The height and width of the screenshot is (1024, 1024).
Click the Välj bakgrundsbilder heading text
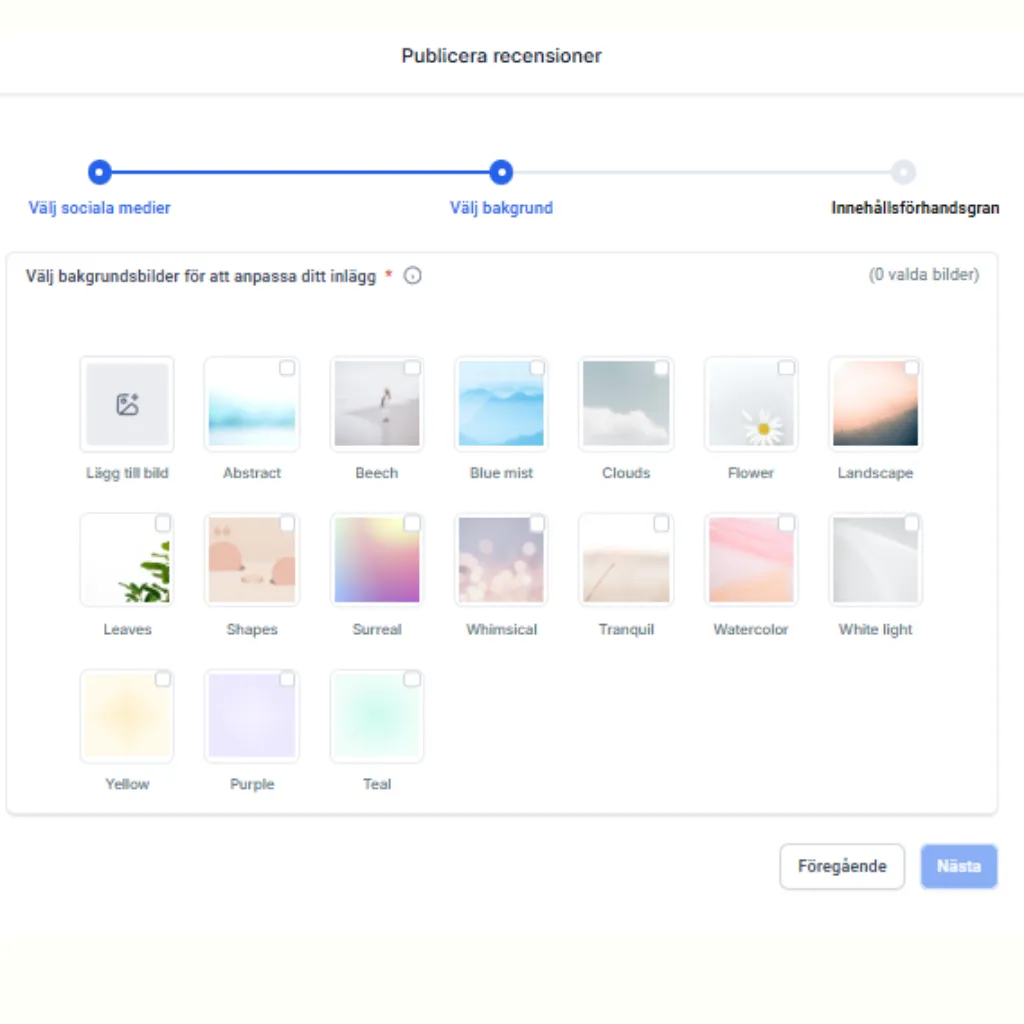coord(201,277)
